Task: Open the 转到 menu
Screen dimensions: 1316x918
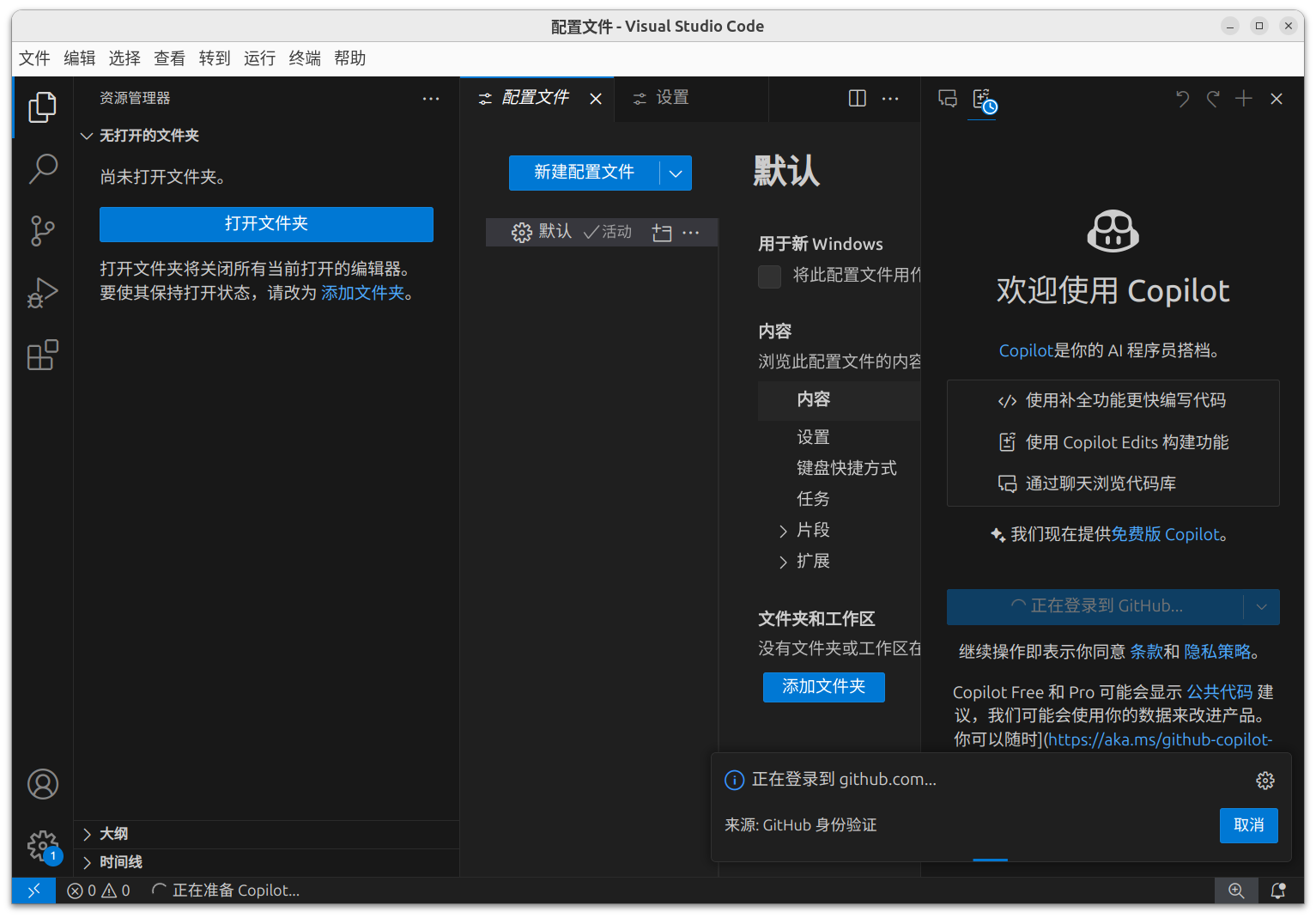Action: [x=215, y=58]
